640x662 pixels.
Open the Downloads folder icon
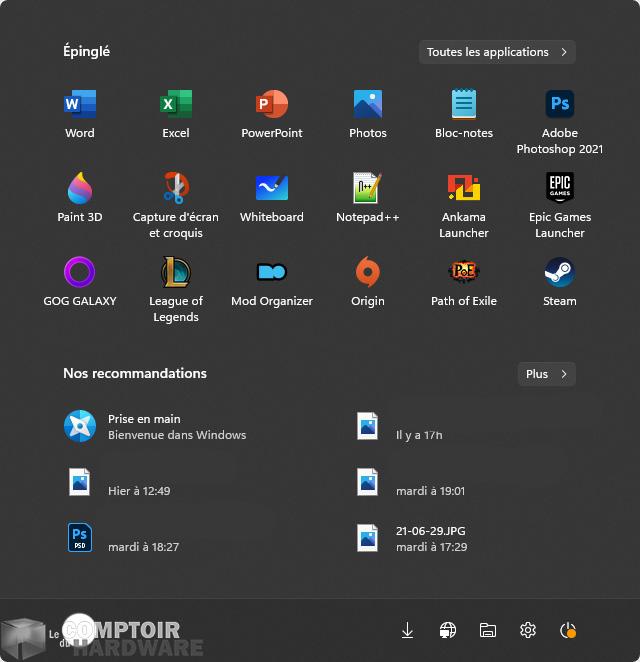[408, 630]
